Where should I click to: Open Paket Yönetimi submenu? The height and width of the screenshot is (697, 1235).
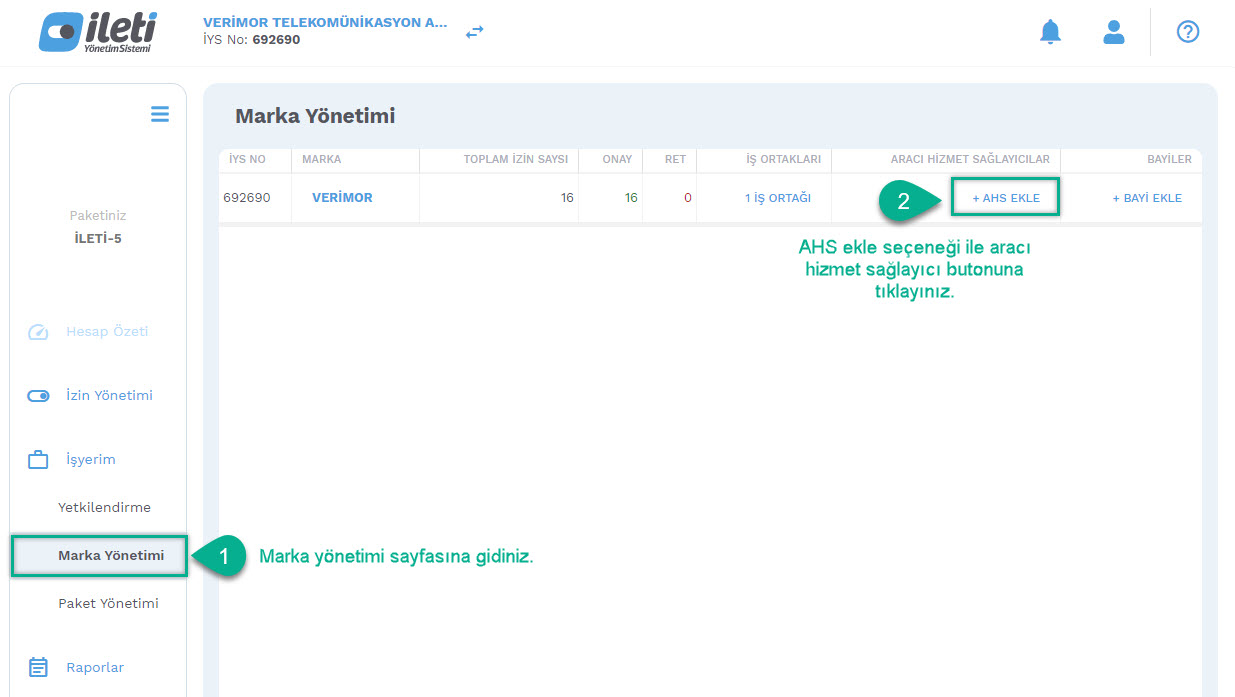(108, 603)
